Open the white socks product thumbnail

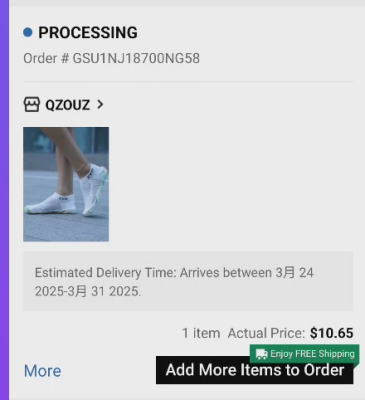click(66, 184)
